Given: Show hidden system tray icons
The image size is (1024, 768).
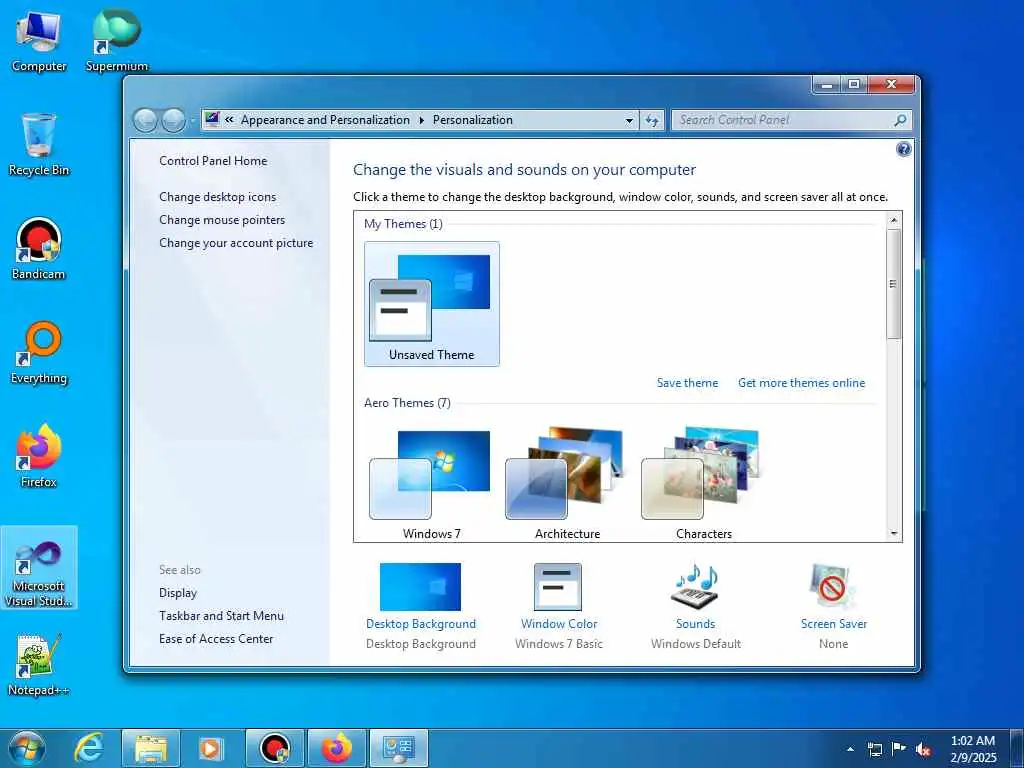Looking at the screenshot, I should (850, 749).
